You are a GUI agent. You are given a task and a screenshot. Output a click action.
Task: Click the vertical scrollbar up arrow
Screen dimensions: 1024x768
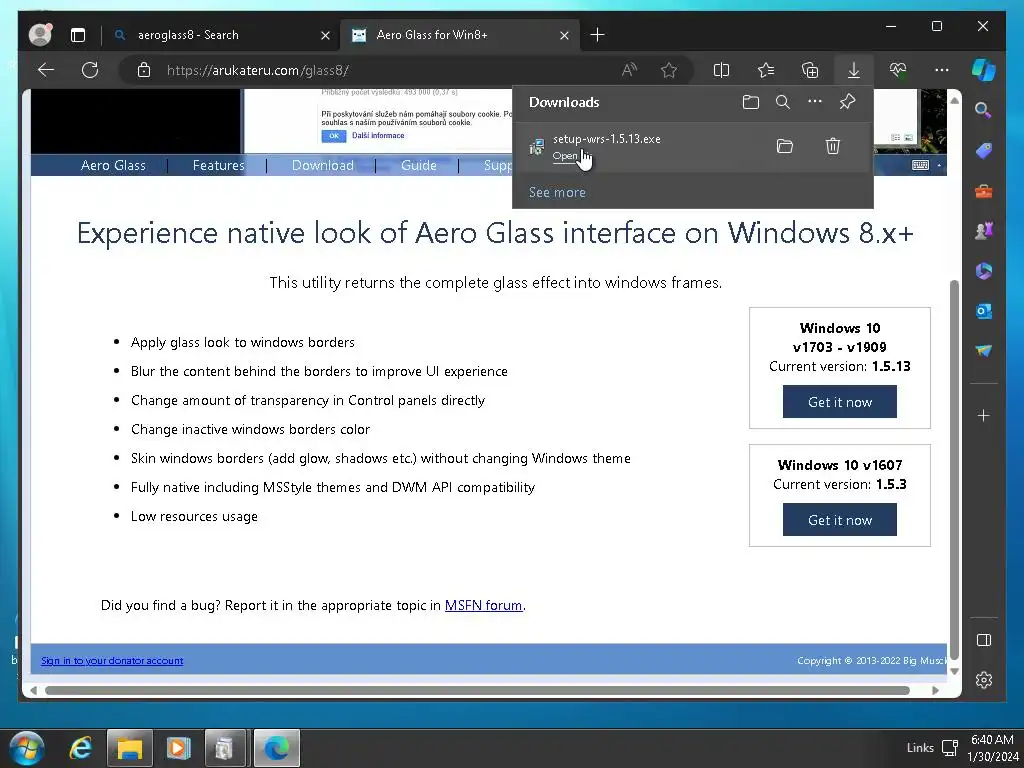coord(954,100)
